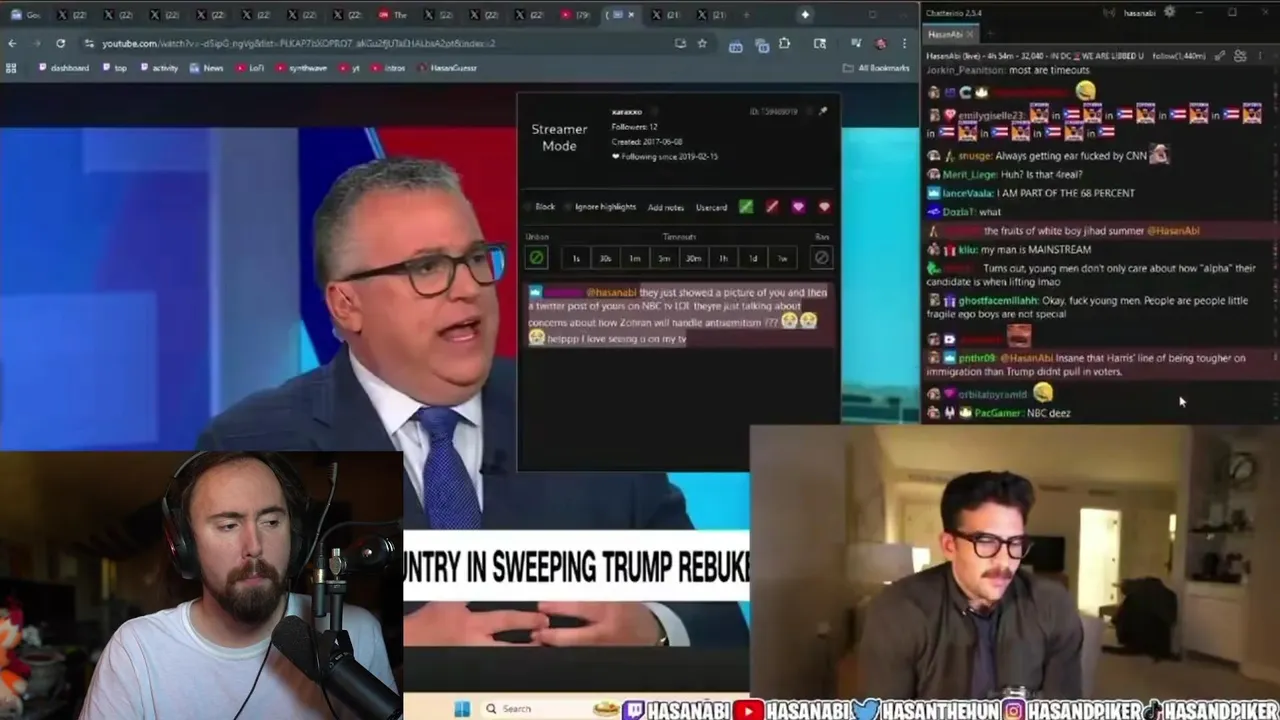Select the 1h timeout button
The width and height of the screenshot is (1280, 720).
click(723, 258)
